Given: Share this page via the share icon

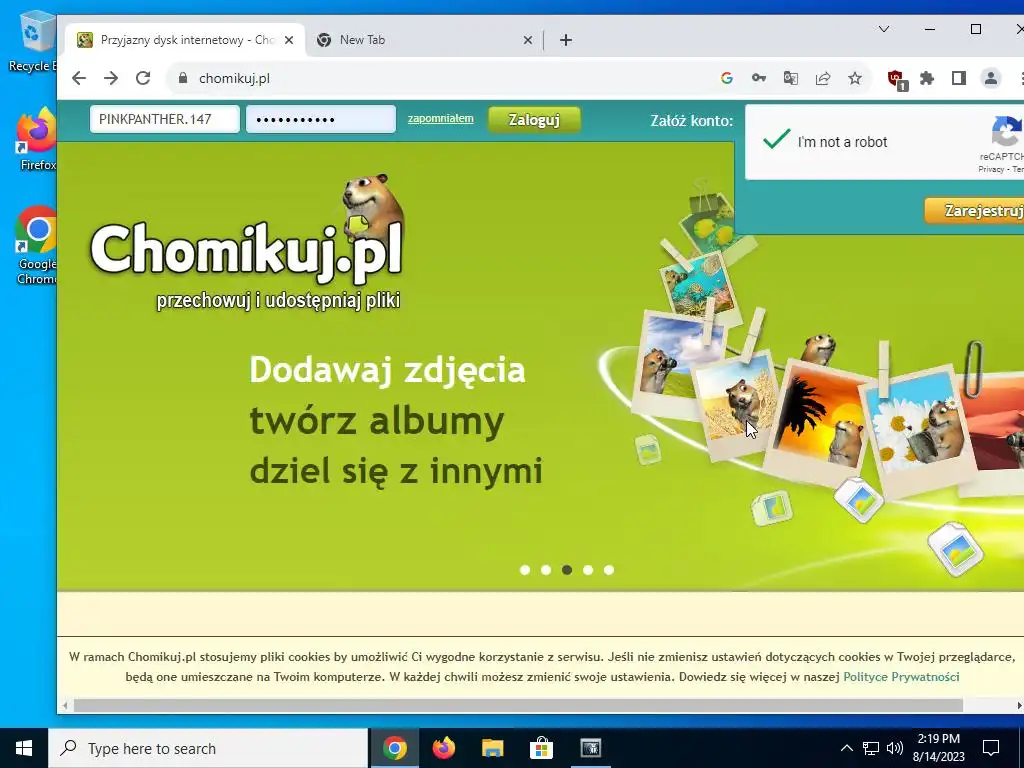Looking at the screenshot, I should 823,78.
